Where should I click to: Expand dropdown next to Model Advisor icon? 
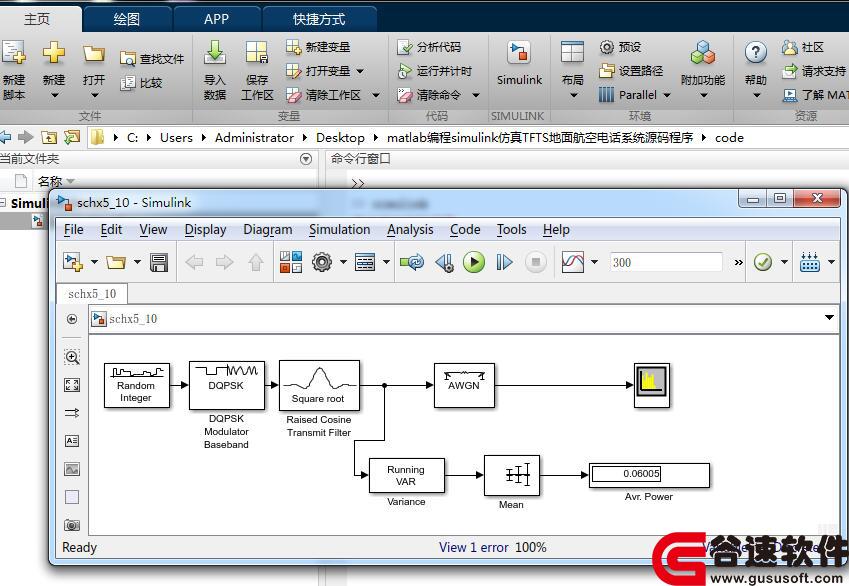tap(784, 263)
